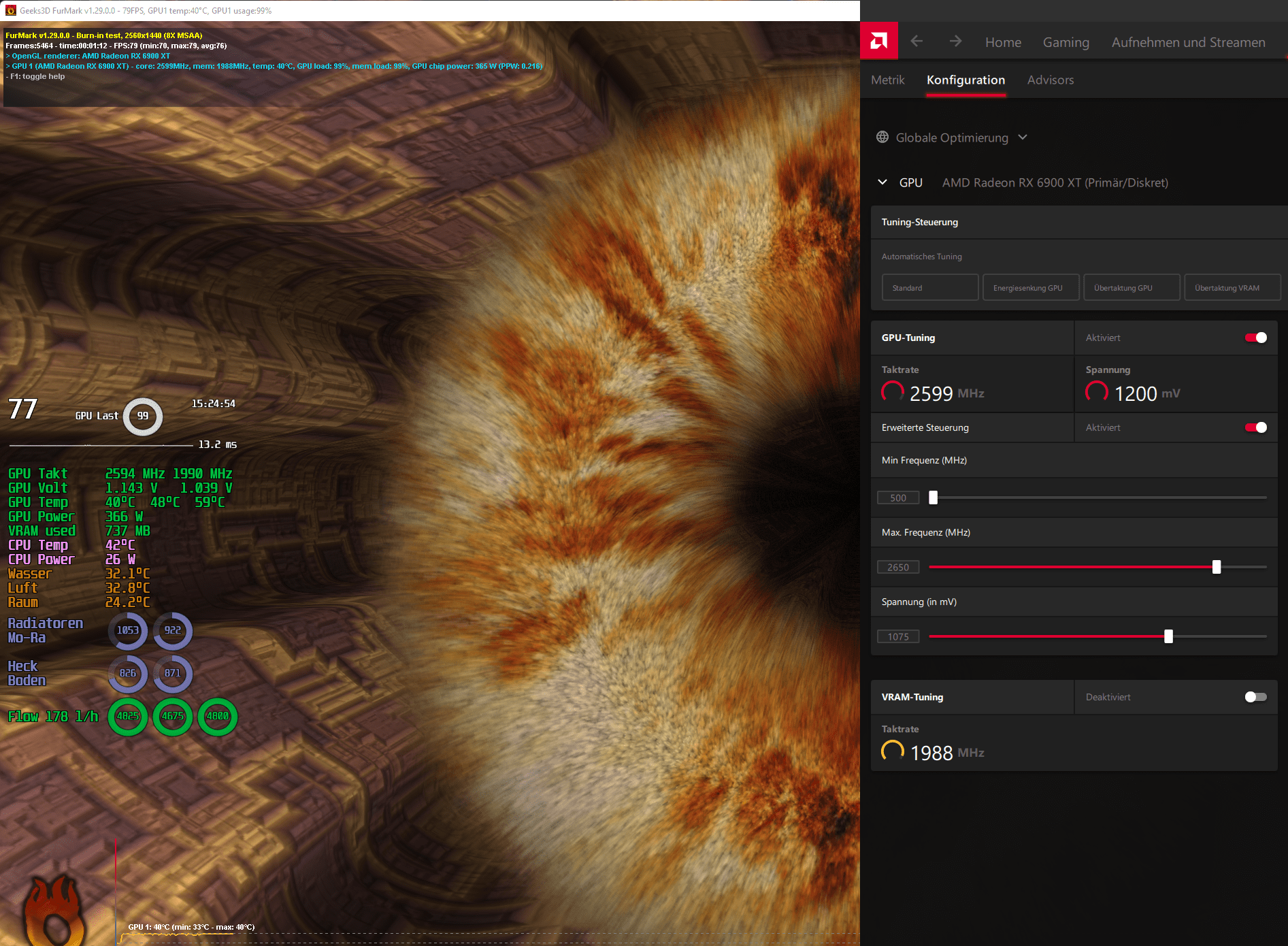Click the VRAM used 737 MB readout
The height and width of the screenshot is (946, 1288).
[x=127, y=530]
